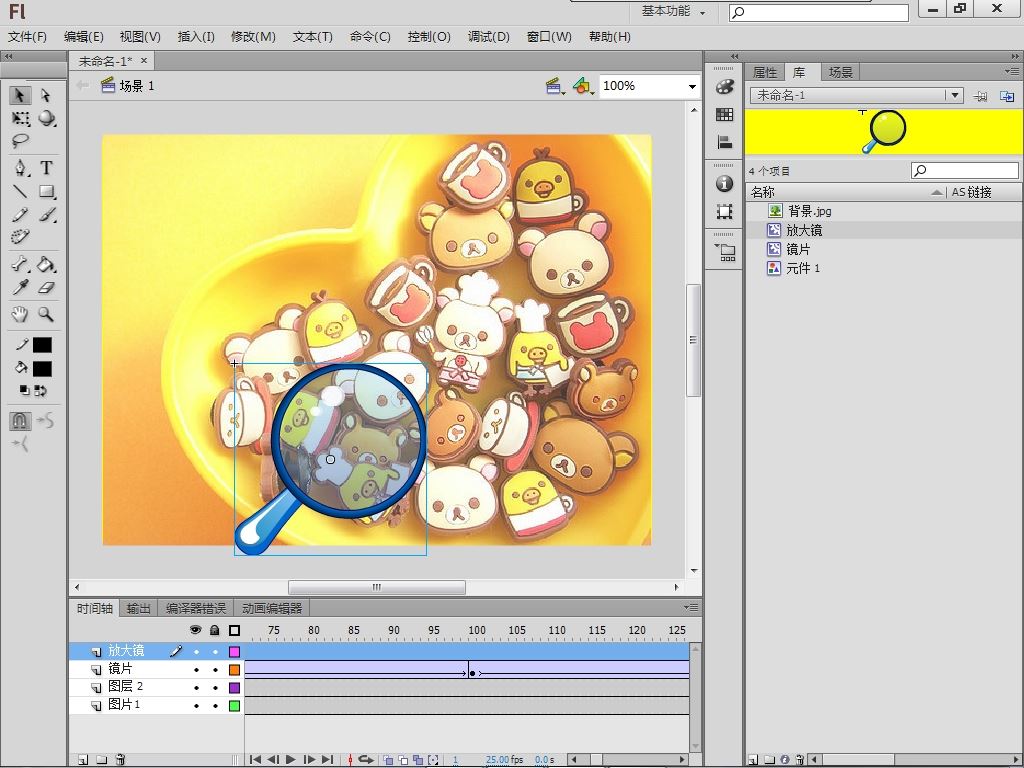This screenshot has height=768, width=1024.
Task: Click the keyframe on the 镜片 layer
Action: 472,673
